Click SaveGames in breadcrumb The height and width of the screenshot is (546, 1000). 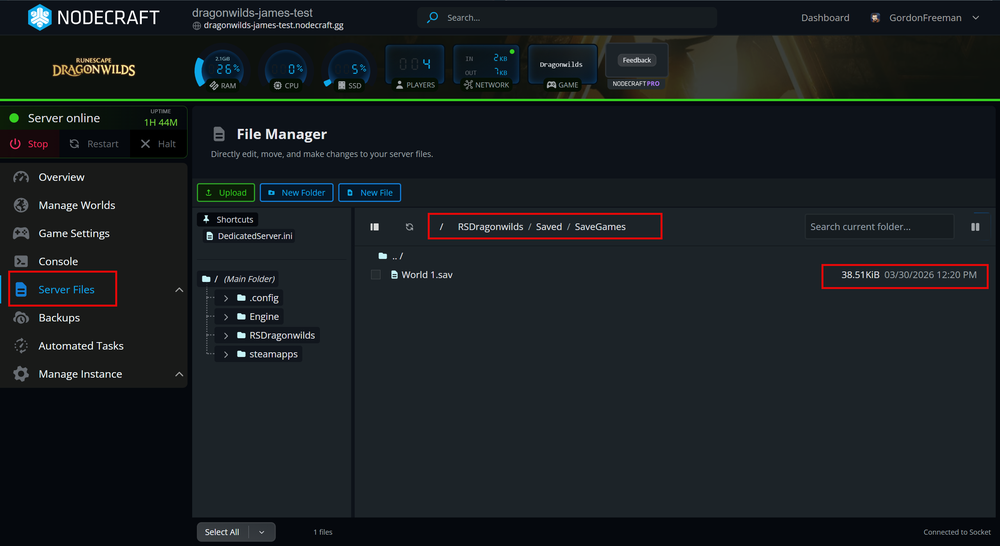point(600,227)
